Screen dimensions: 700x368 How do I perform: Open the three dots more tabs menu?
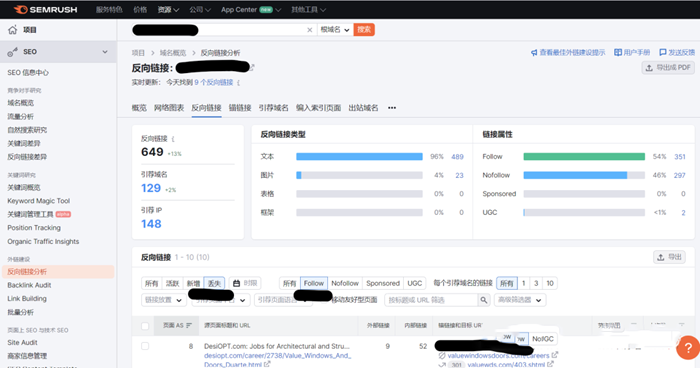392,108
